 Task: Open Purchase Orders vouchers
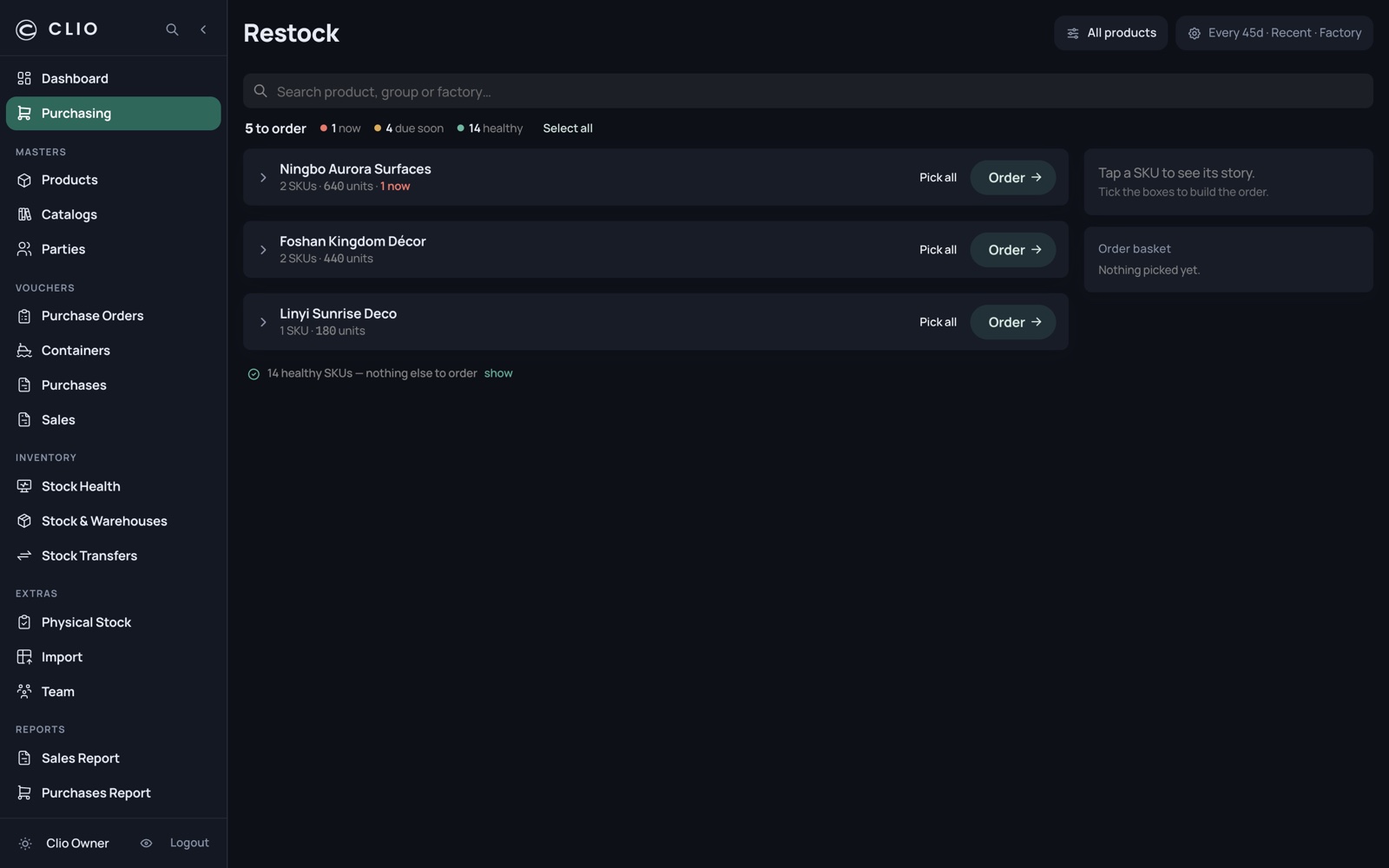[113, 316]
